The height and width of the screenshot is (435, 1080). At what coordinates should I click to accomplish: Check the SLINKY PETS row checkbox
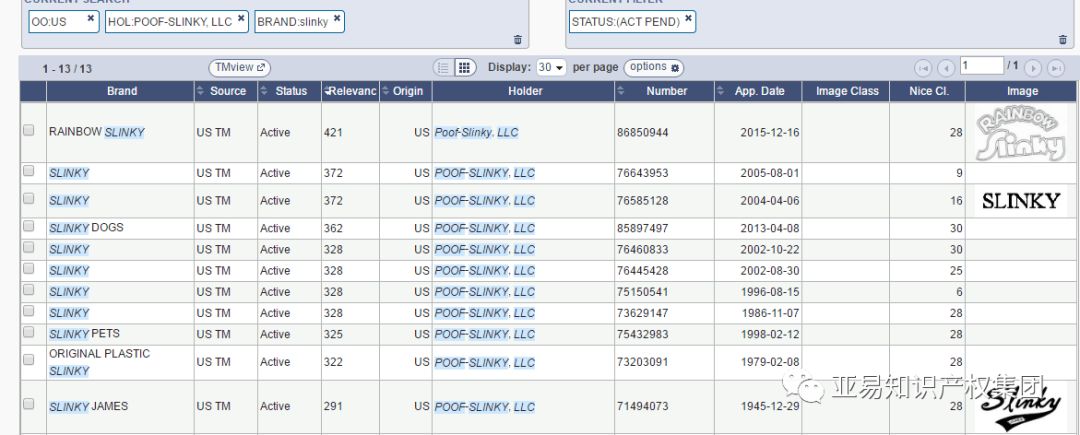28,332
